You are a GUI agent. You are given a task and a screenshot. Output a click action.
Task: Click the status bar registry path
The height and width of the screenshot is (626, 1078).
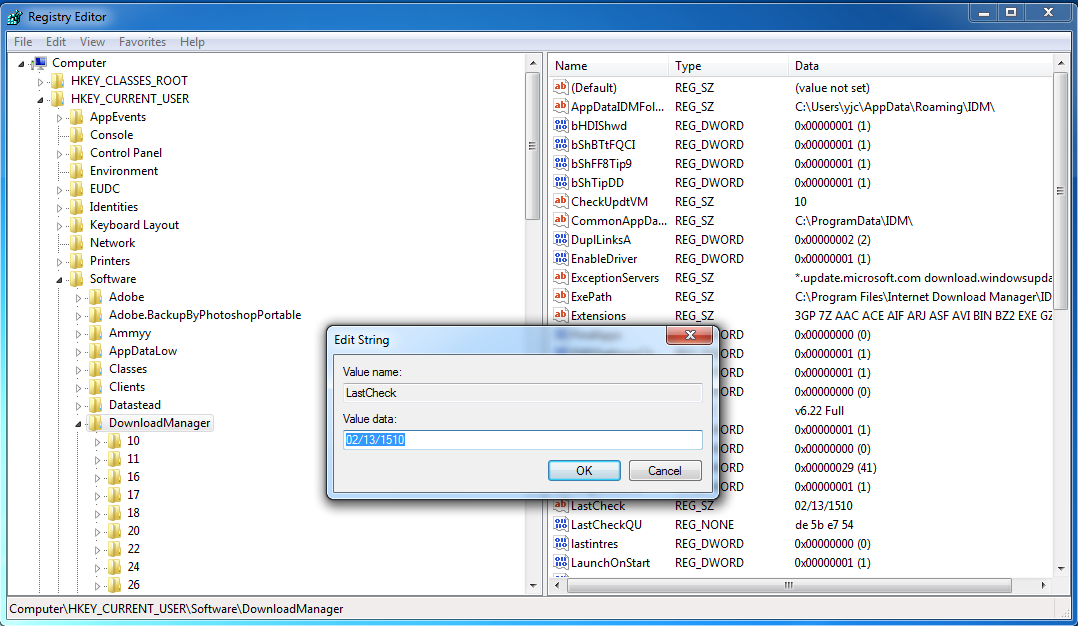(x=176, y=609)
